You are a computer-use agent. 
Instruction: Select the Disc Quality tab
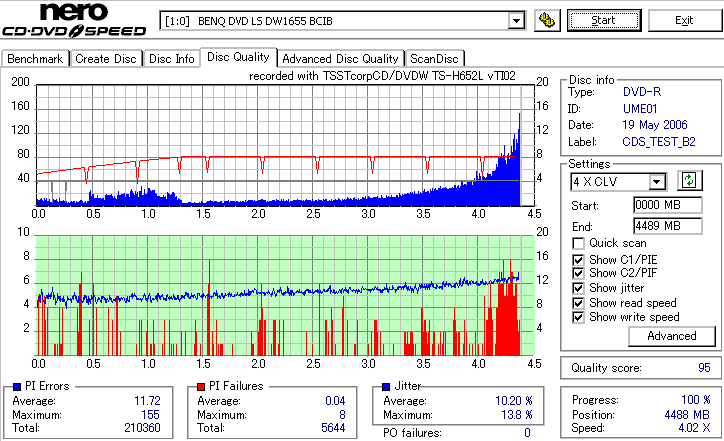click(238, 57)
